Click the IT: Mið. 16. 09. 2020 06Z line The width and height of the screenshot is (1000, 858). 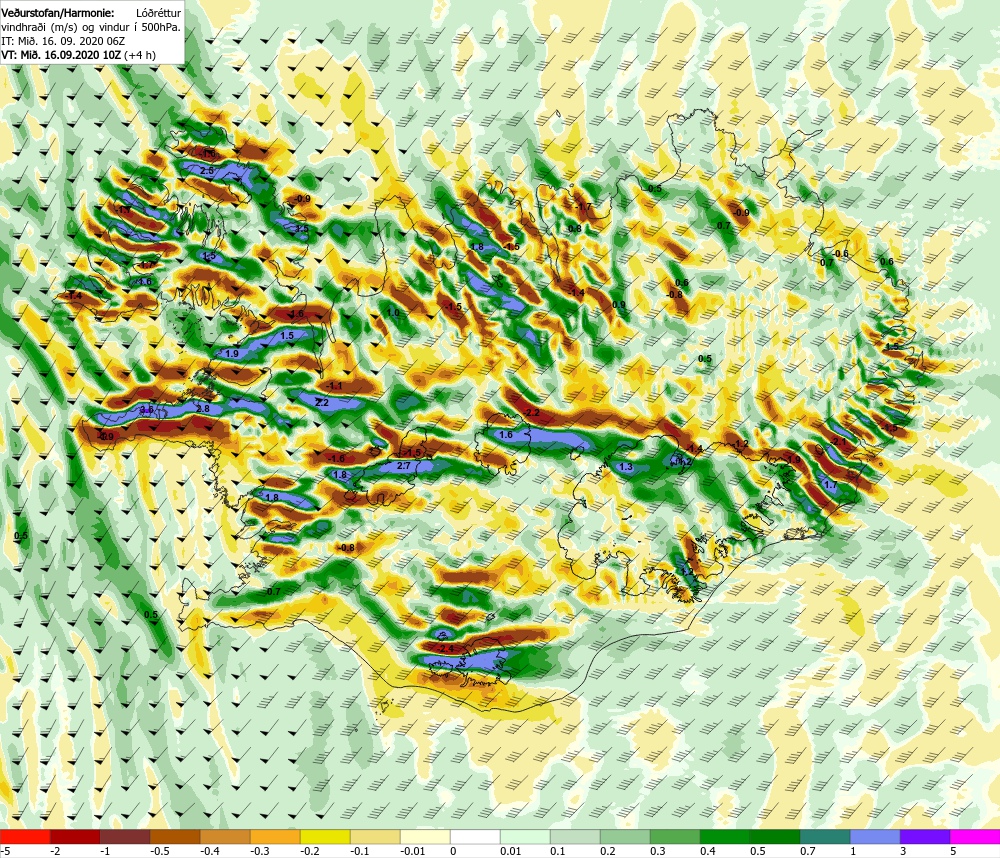[63, 41]
